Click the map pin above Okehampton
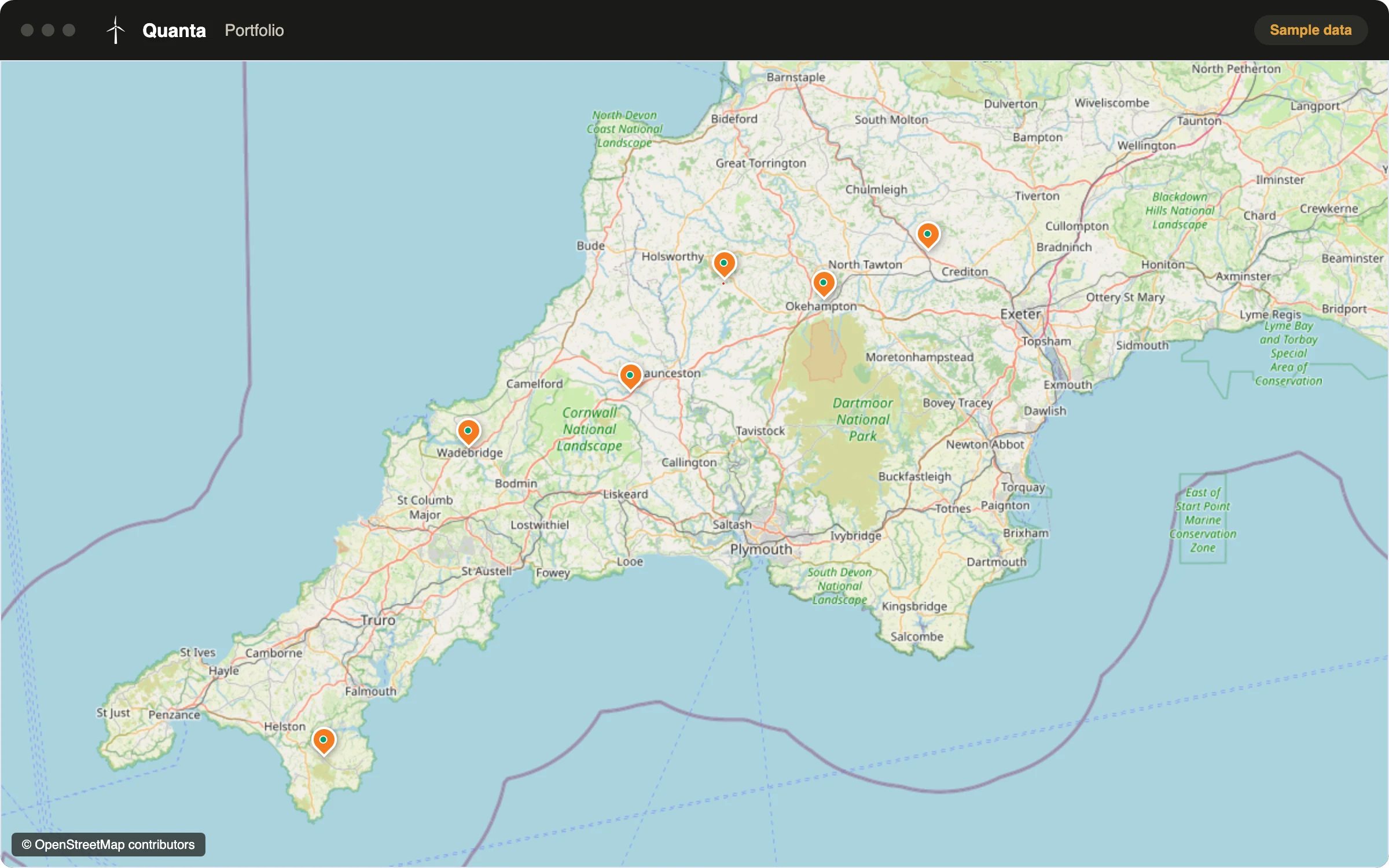 [824, 284]
